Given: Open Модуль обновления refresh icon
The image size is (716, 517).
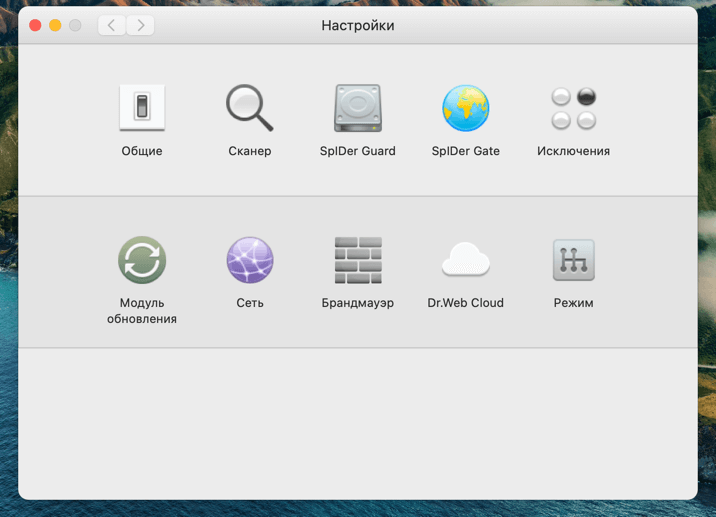Looking at the screenshot, I should click(x=142, y=260).
